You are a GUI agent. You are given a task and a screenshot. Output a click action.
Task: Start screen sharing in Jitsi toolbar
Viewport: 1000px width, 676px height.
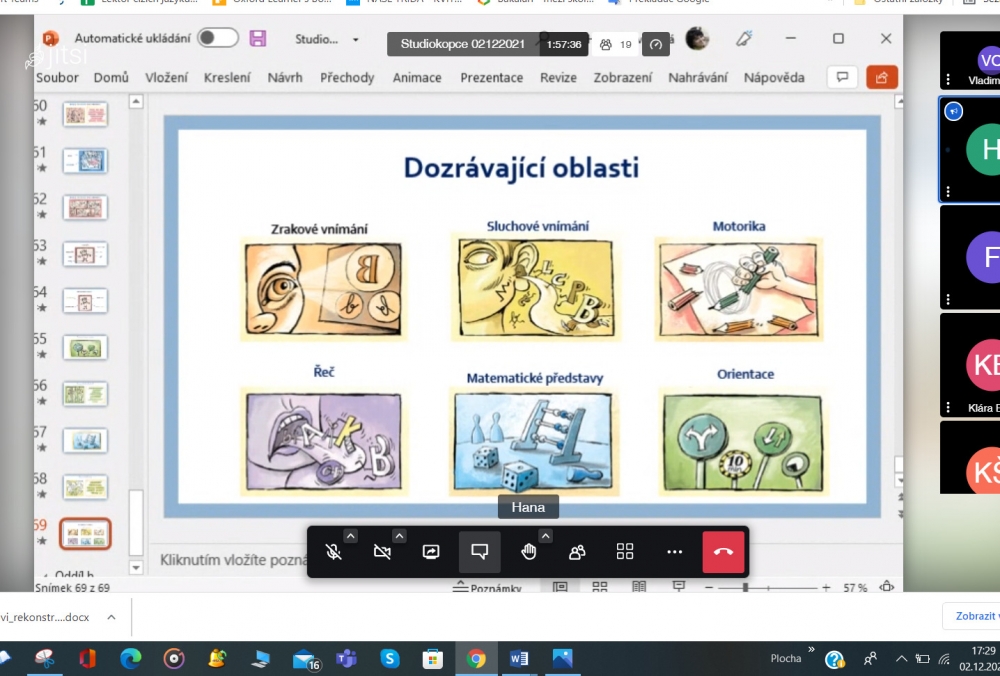431,552
